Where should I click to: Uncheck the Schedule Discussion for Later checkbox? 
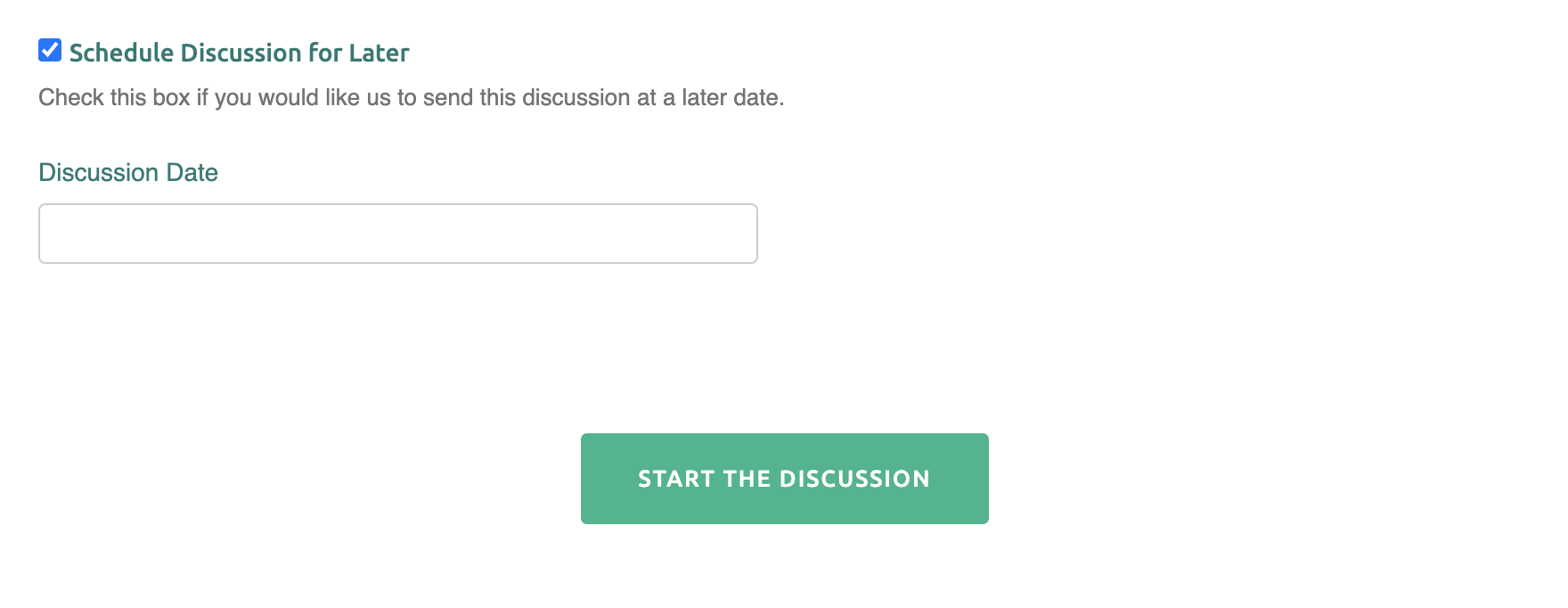pyautogui.click(x=50, y=51)
